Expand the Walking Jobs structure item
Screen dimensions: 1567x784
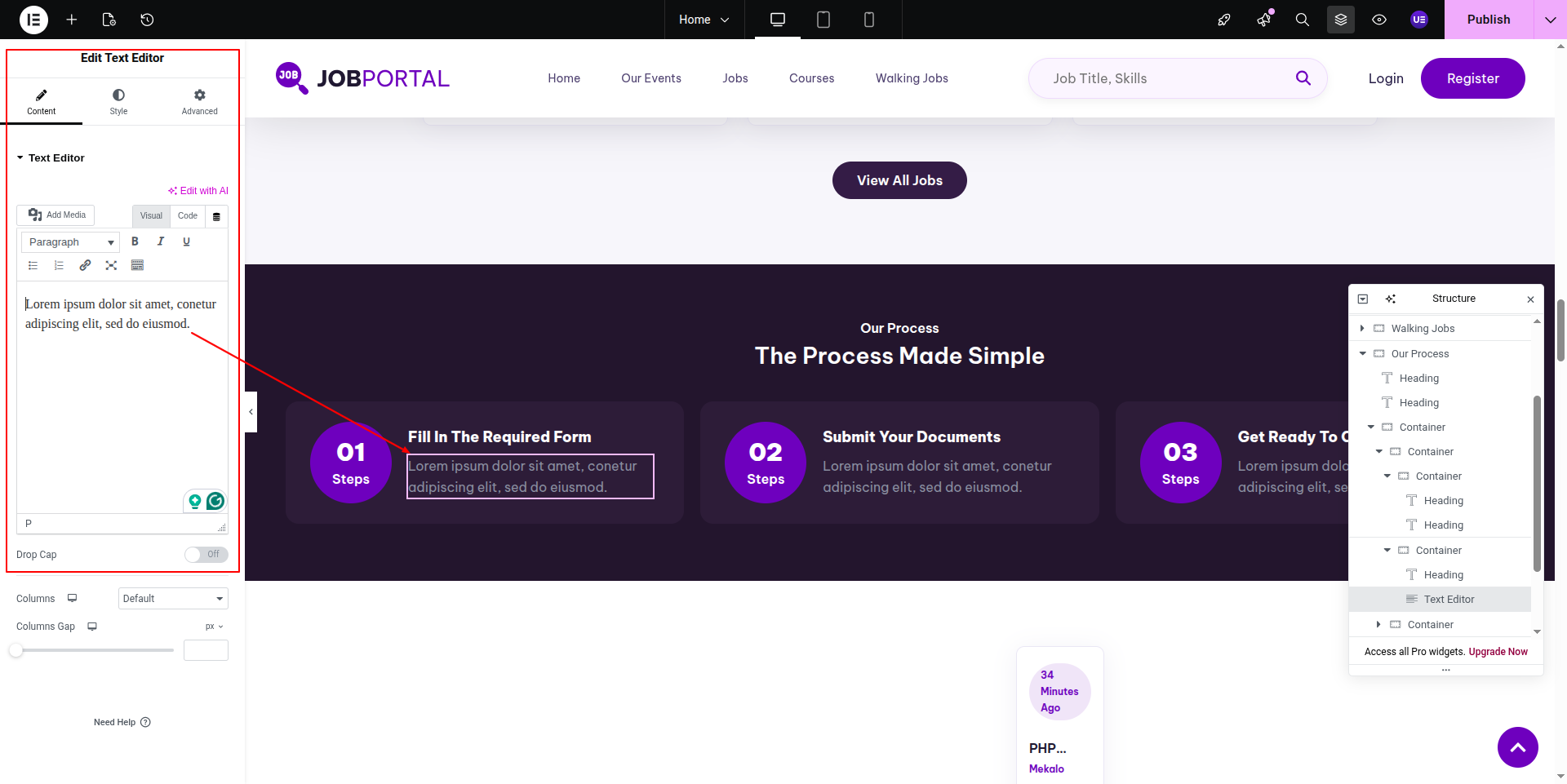pyautogui.click(x=1362, y=329)
